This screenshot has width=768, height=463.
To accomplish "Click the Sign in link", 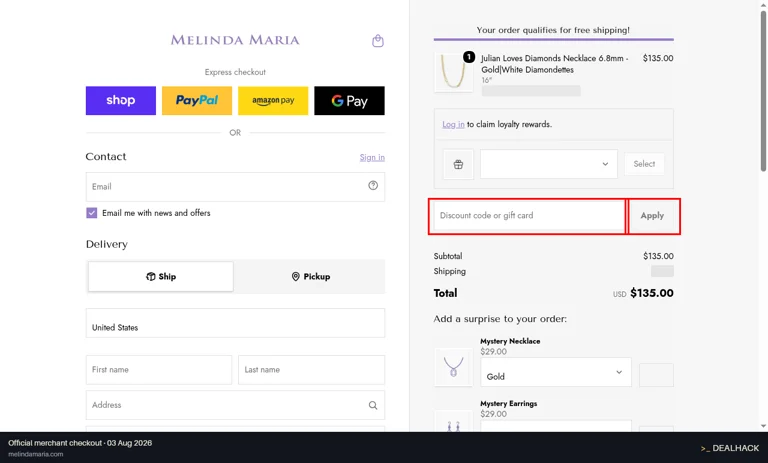I will 372,157.
